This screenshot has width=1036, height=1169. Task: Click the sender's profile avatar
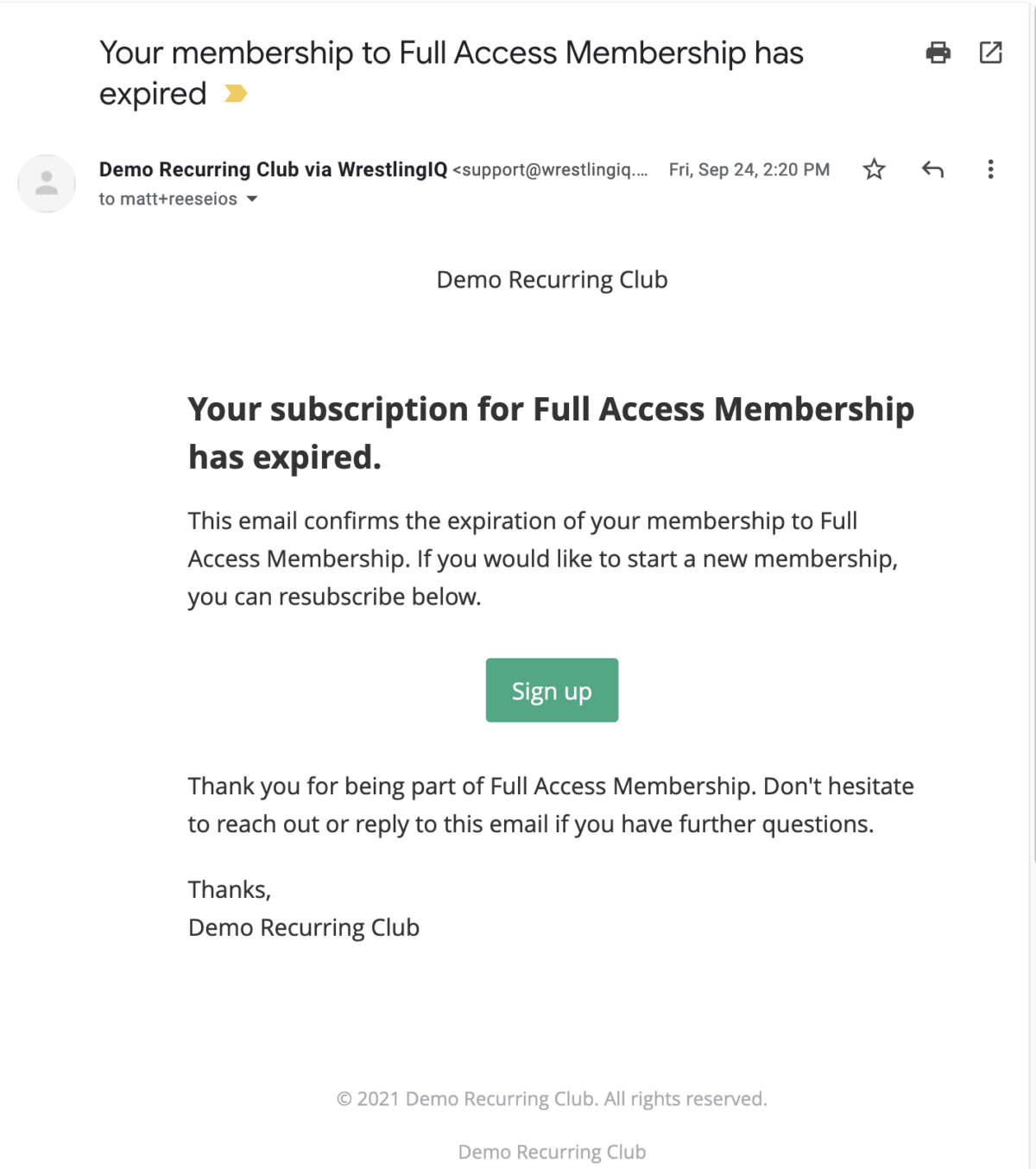coord(46,183)
